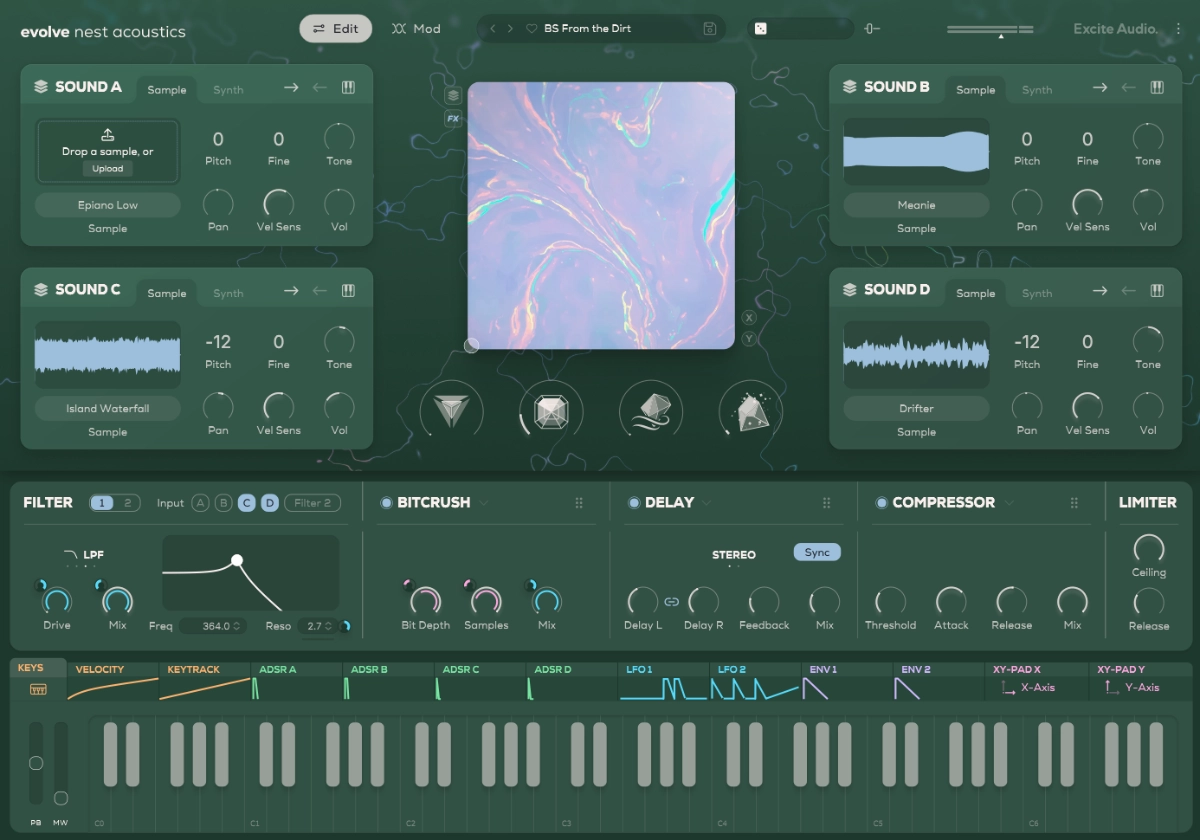Click the Upload sample button
The width and height of the screenshot is (1200, 840).
108,169
